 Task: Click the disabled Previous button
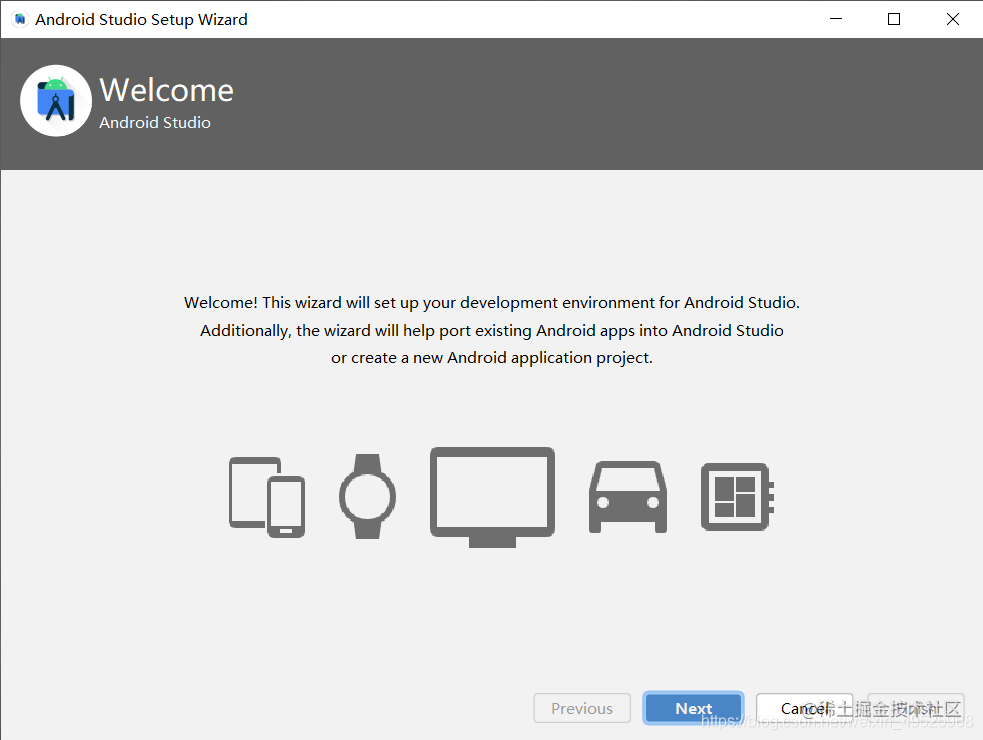click(582, 708)
